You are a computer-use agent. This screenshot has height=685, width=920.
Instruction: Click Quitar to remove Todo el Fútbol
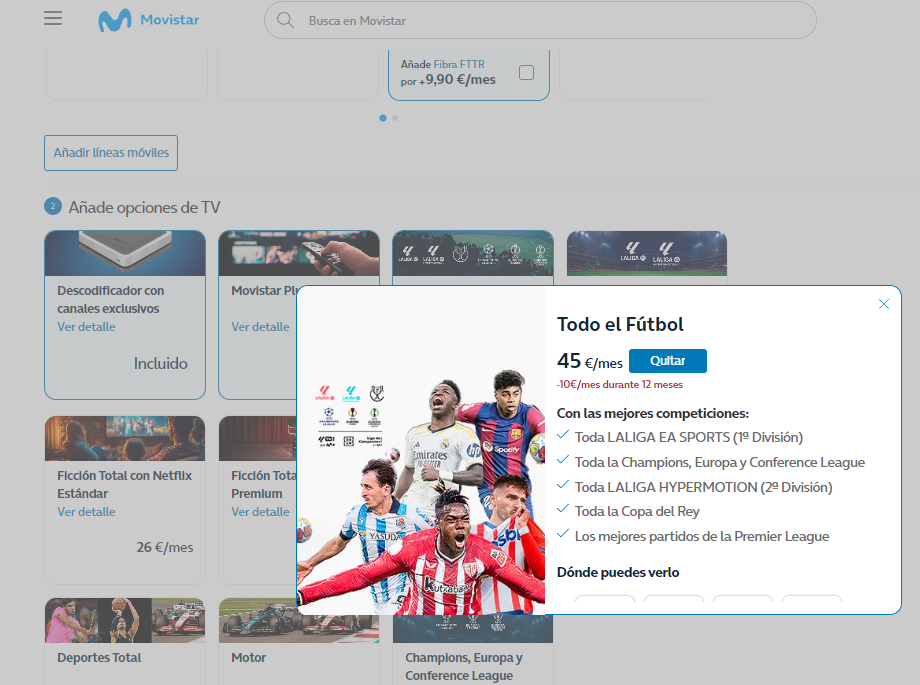667,361
